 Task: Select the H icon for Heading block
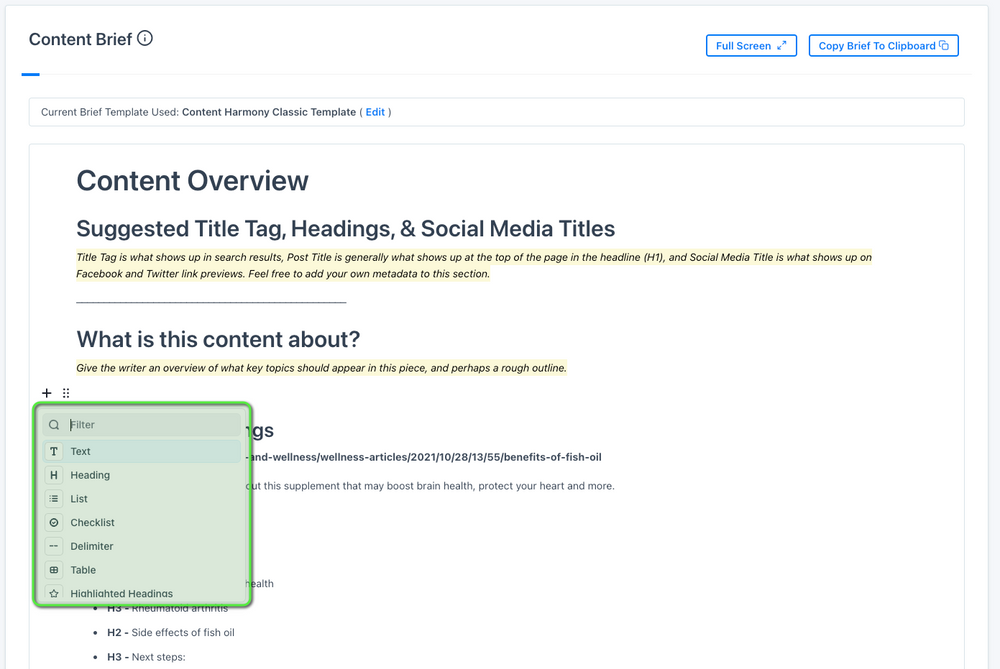(54, 475)
